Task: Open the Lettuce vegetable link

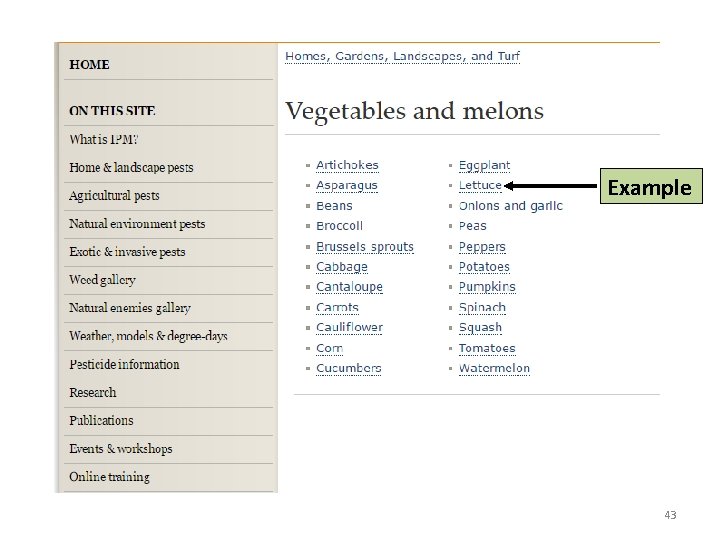Action: (480, 186)
